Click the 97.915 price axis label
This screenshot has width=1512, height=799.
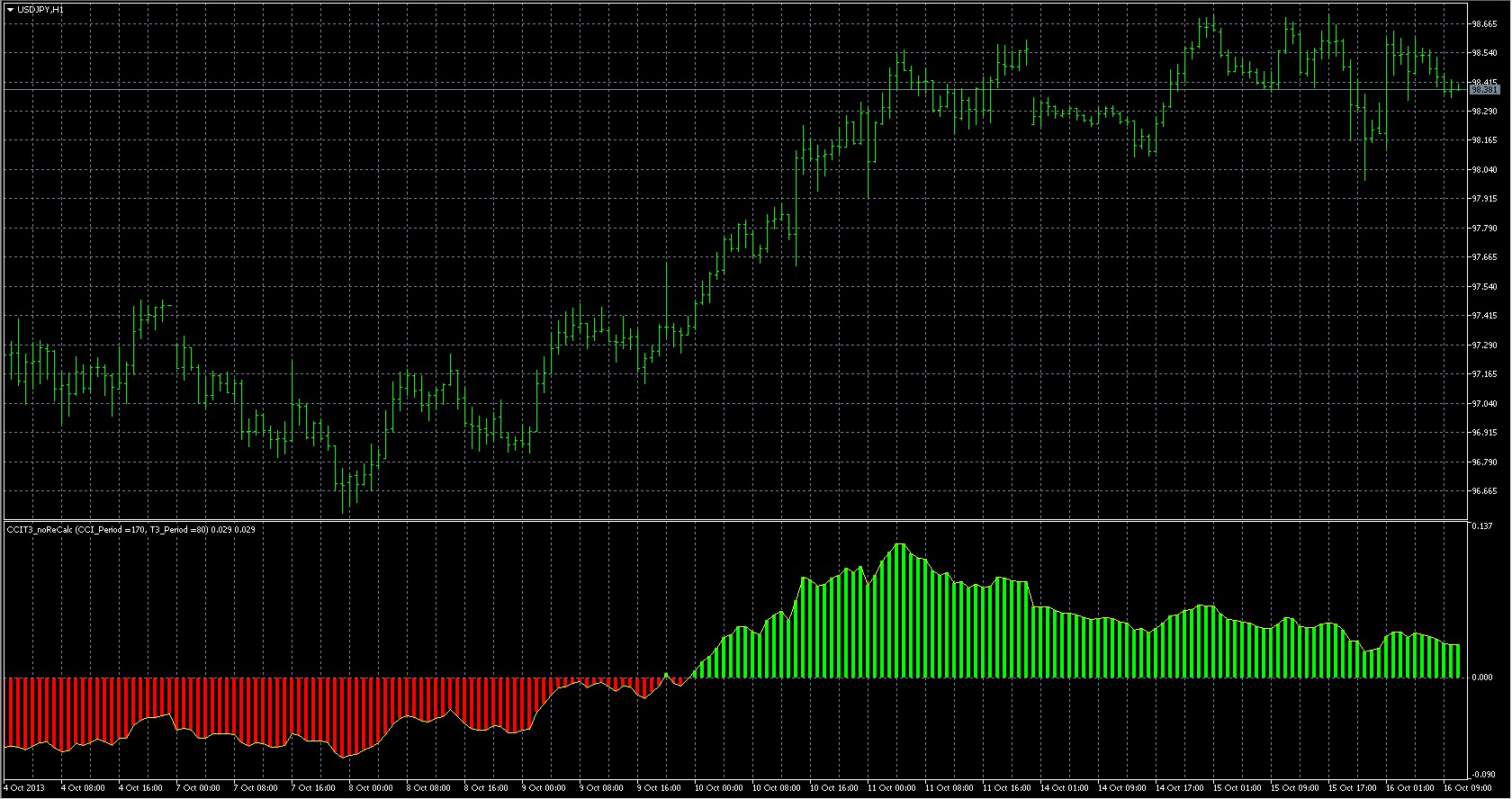(1484, 199)
